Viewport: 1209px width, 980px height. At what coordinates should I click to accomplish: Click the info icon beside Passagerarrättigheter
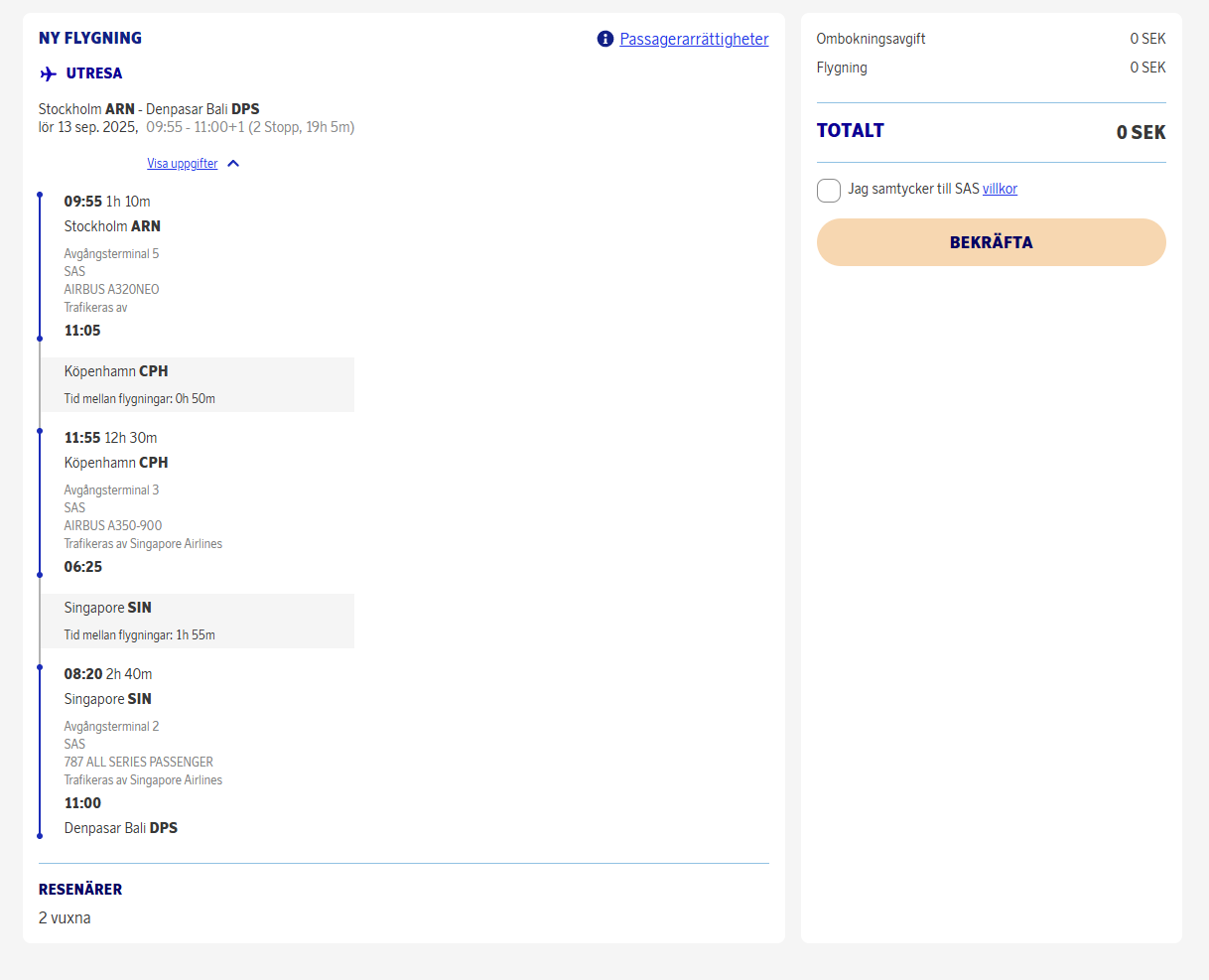(605, 39)
